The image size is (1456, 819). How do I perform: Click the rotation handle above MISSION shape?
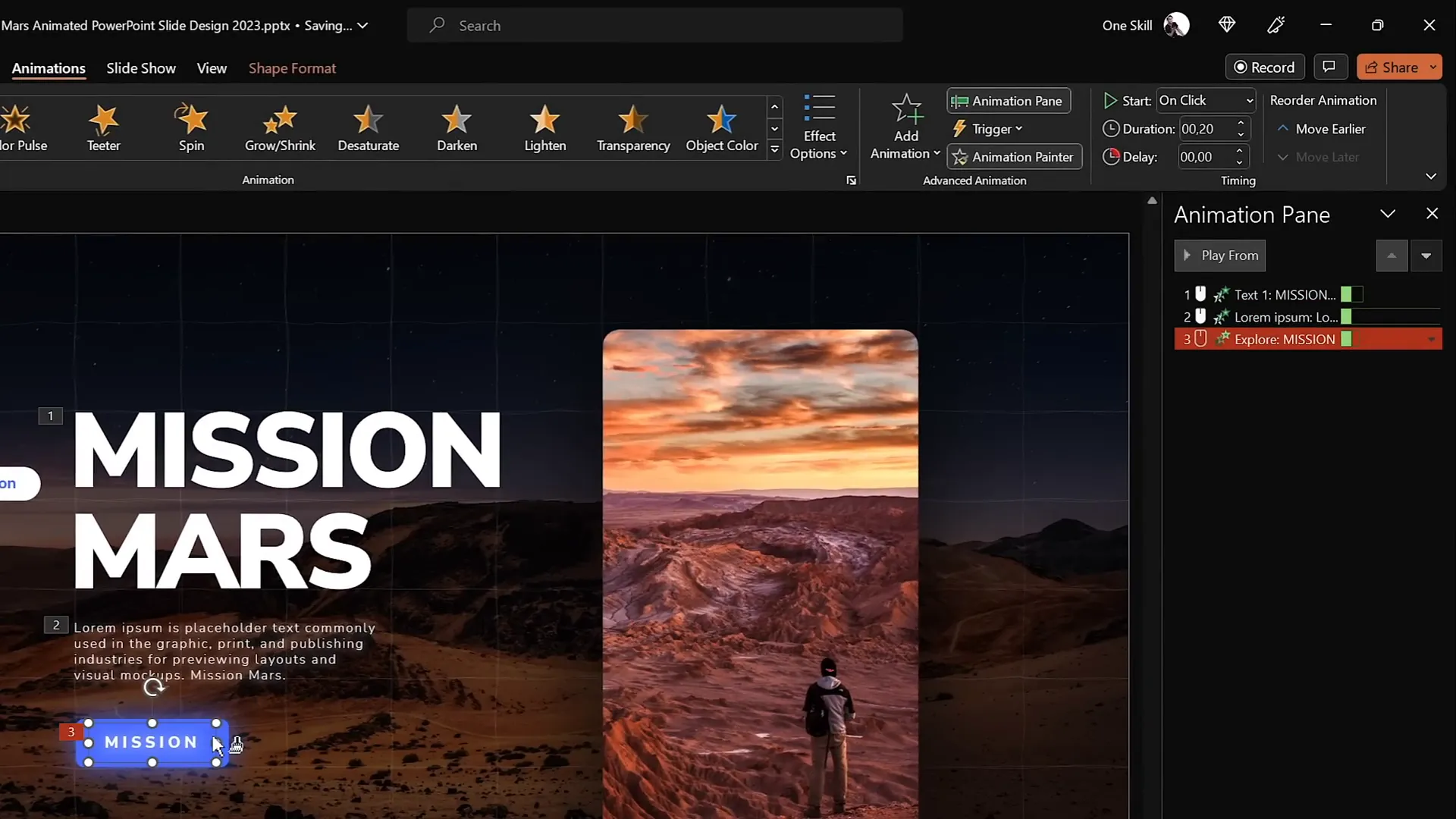tap(153, 687)
